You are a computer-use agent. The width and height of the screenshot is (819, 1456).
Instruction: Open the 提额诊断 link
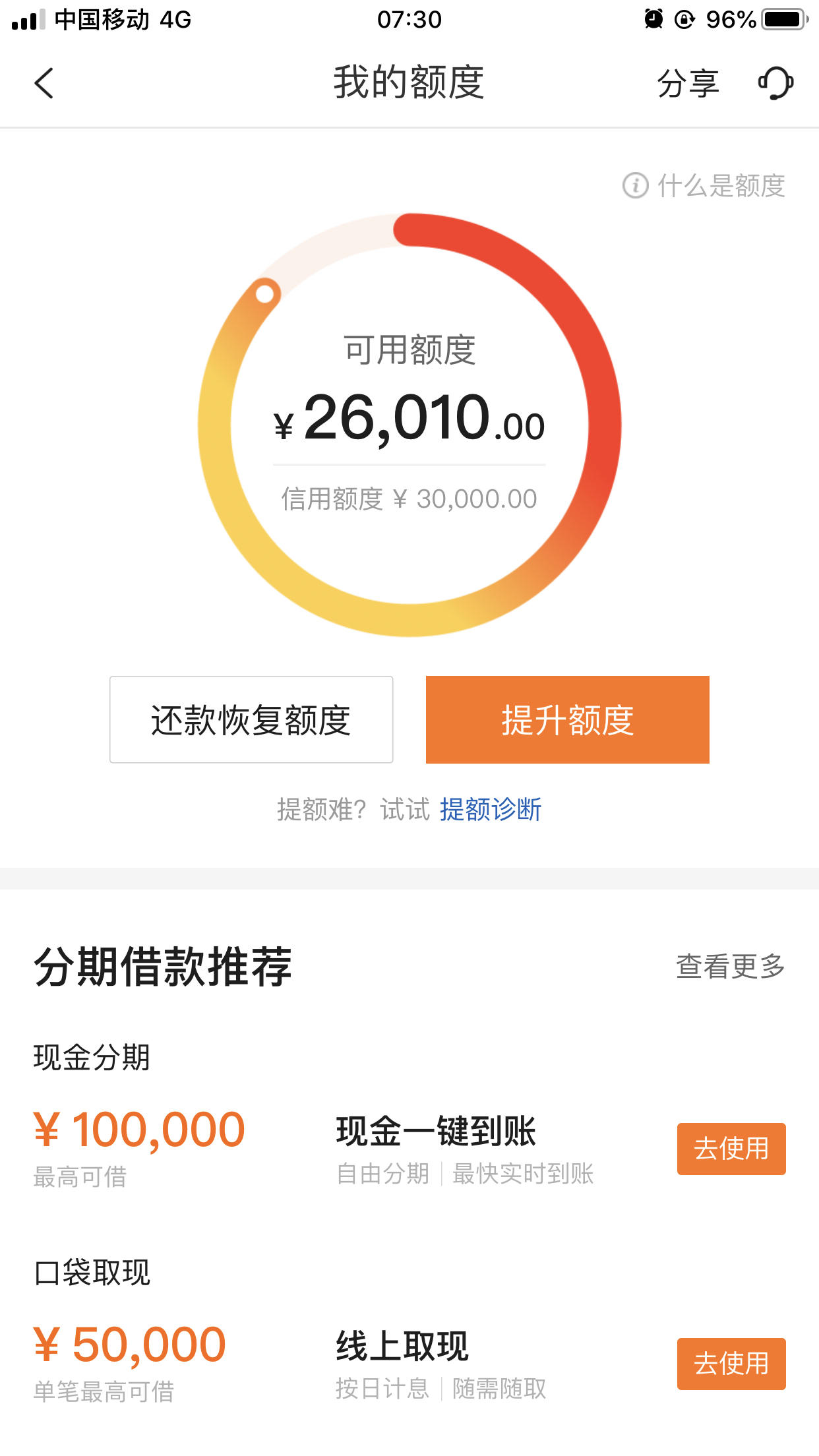[x=491, y=809]
